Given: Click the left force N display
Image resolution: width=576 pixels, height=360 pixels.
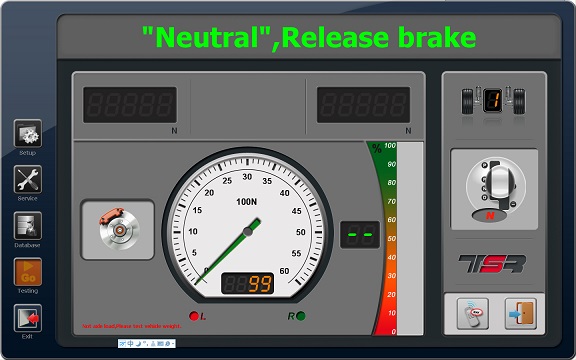Looking at the screenshot, I should pyautogui.click(x=130, y=105).
